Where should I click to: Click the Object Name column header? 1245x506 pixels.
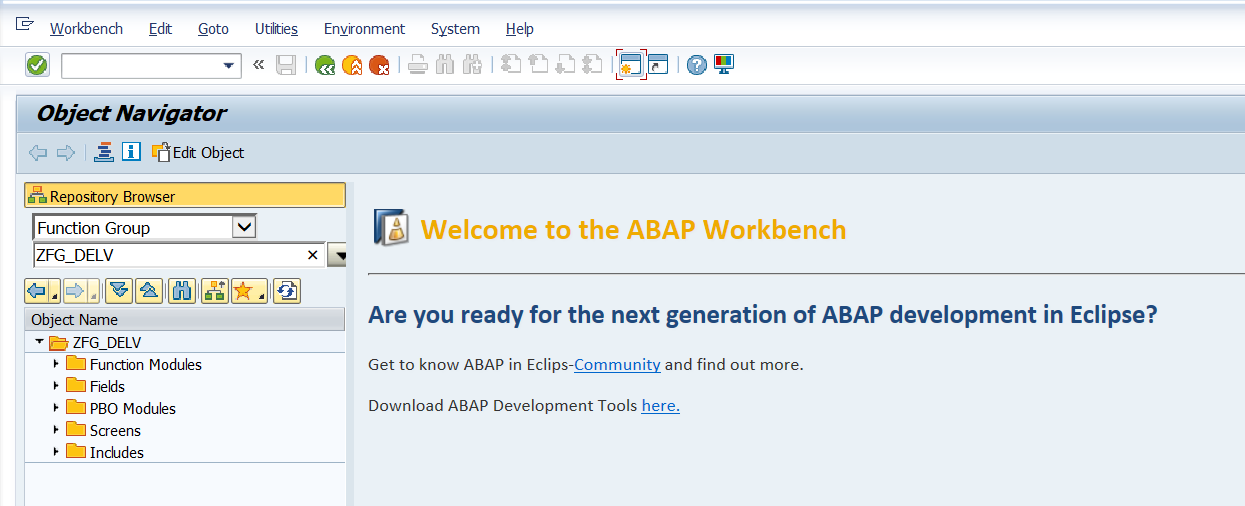(185, 320)
